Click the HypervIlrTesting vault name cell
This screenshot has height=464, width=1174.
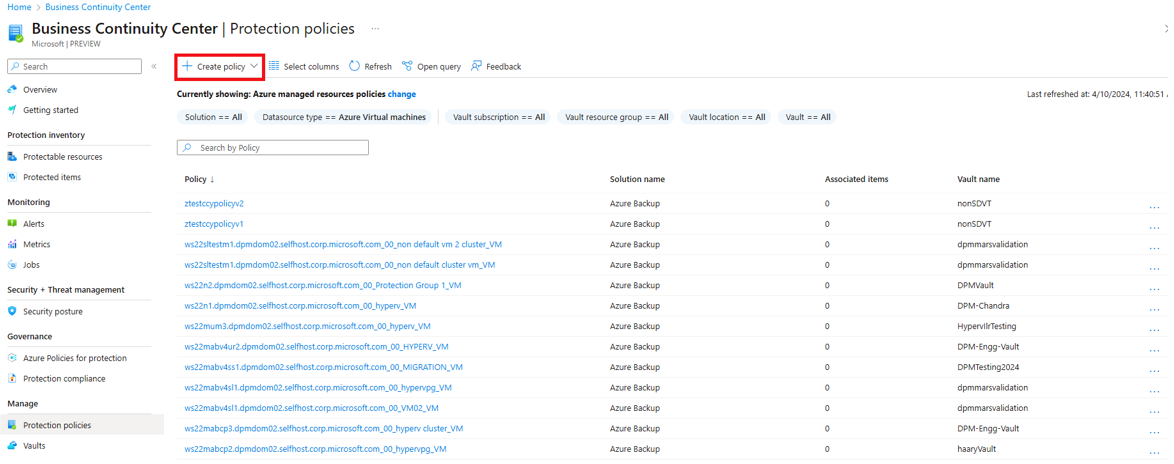tap(987, 327)
